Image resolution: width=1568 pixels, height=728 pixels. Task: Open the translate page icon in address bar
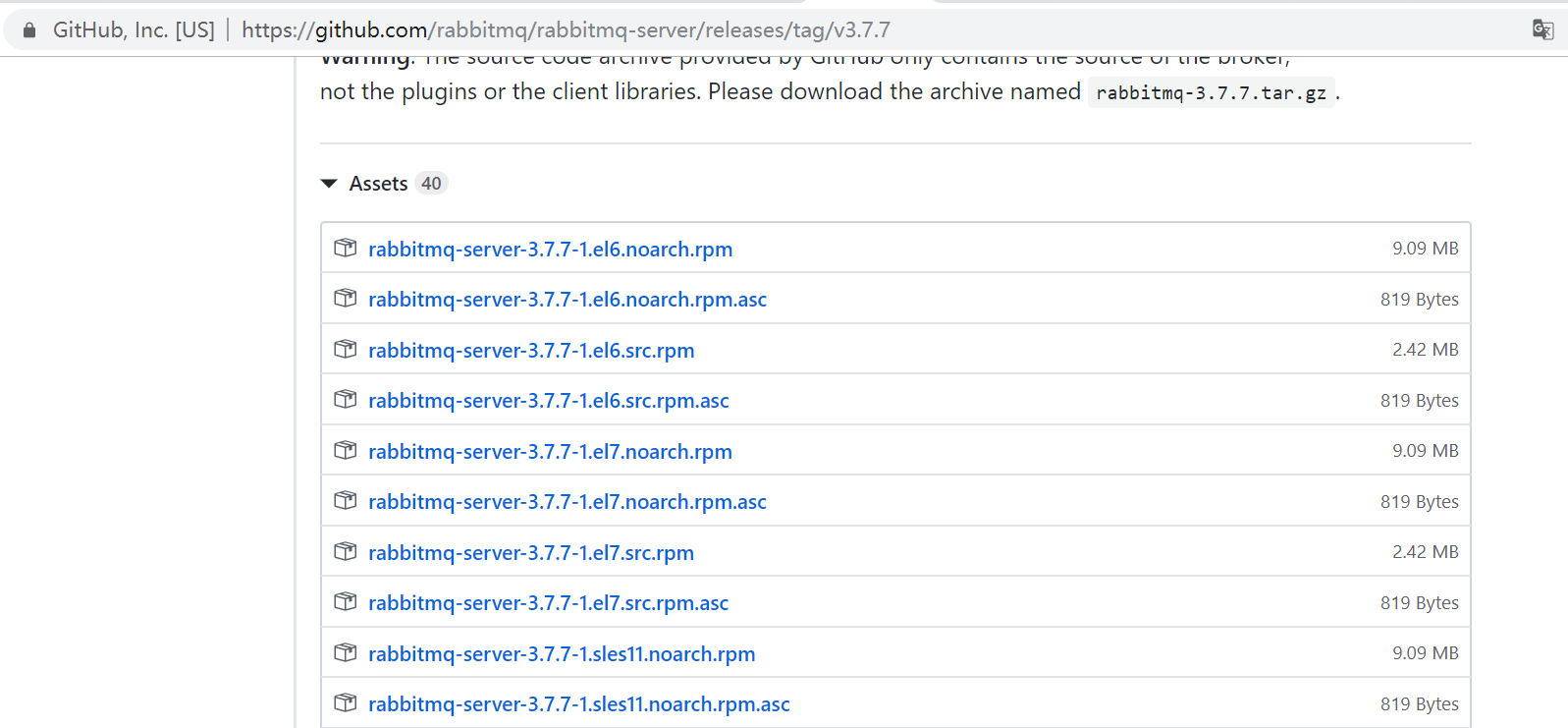(1542, 29)
